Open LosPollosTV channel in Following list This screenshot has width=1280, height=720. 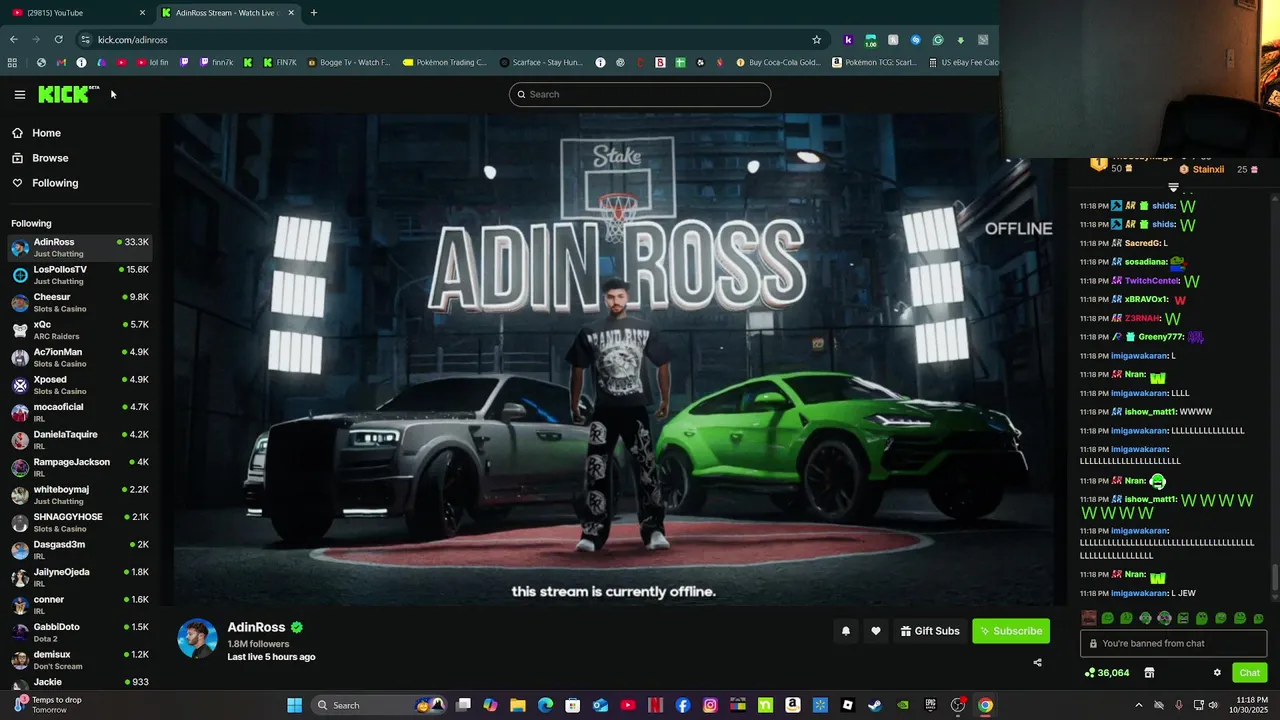click(80, 275)
